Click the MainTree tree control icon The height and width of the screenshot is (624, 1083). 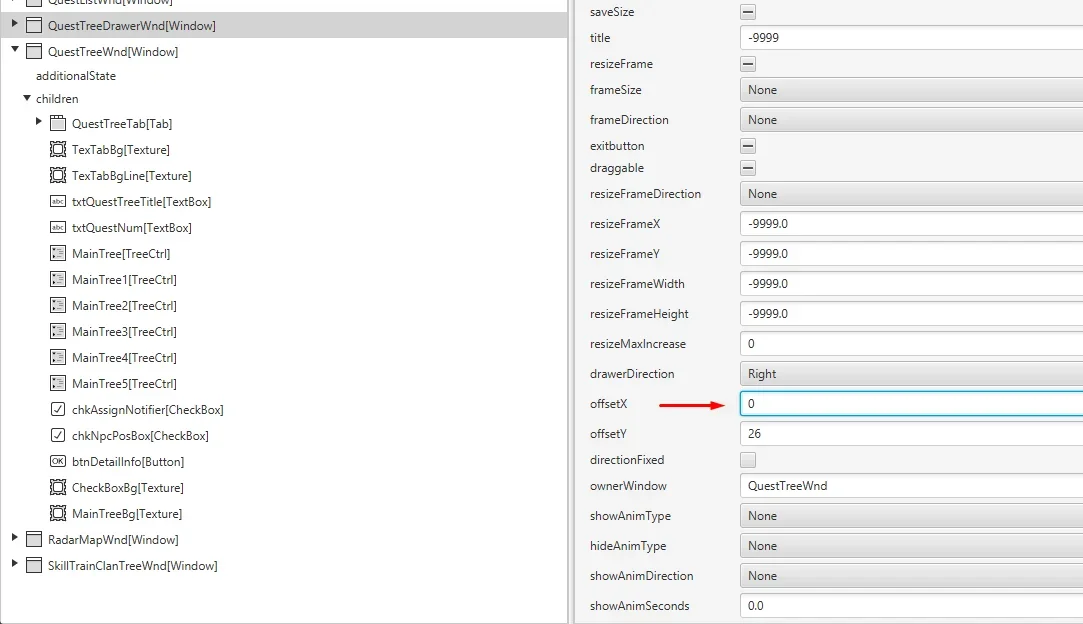pos(58,254)
